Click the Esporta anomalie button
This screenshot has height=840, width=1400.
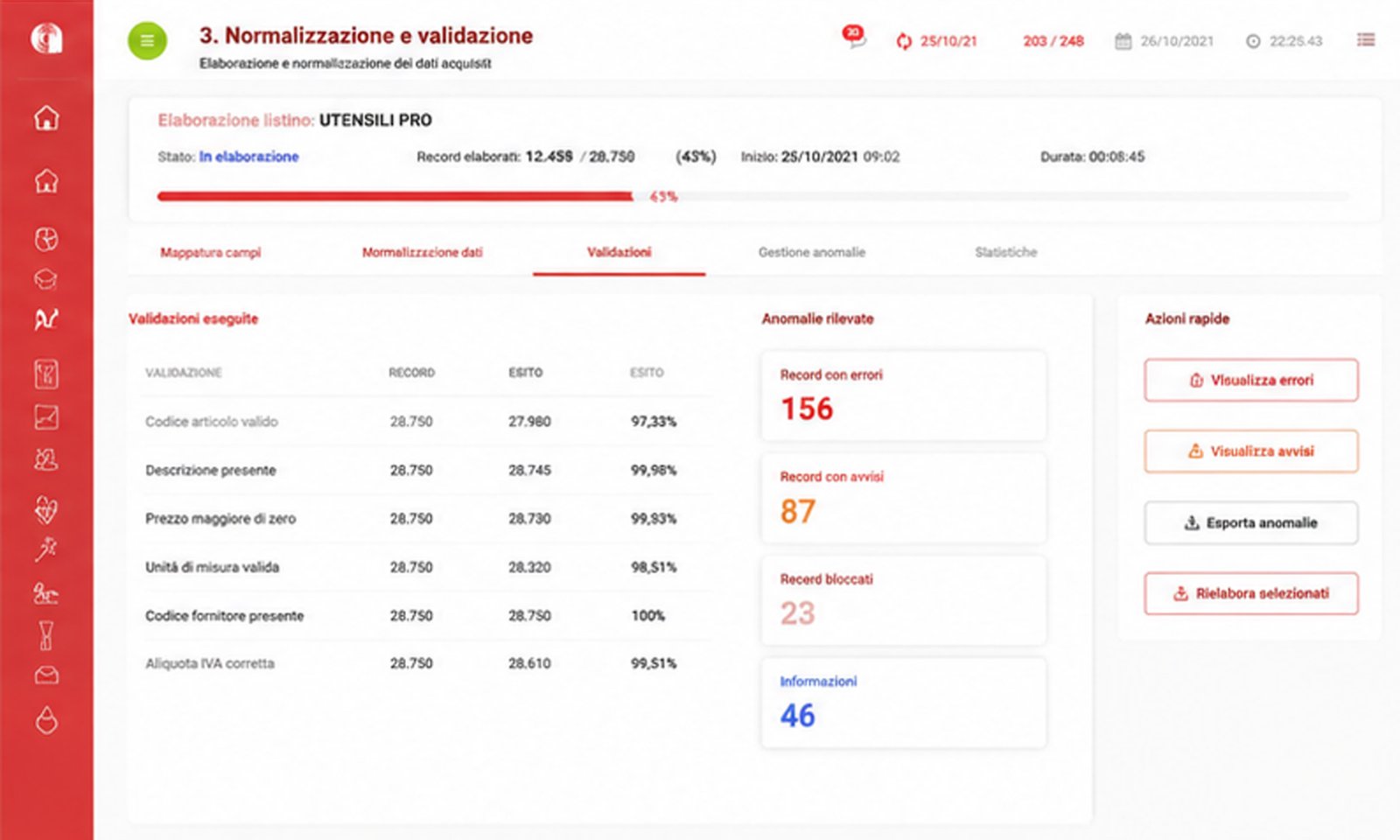coord(1251,522)
